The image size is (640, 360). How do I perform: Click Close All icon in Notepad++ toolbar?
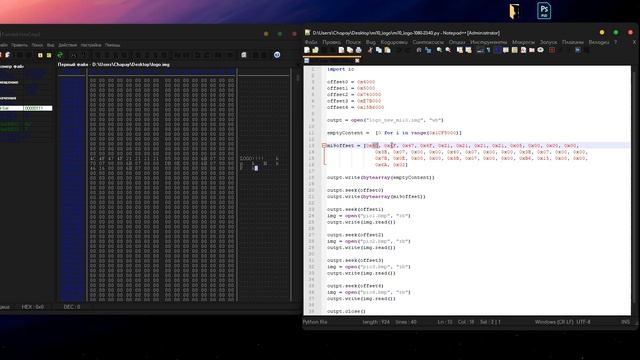pyautogui.click(x=350, y=50)
